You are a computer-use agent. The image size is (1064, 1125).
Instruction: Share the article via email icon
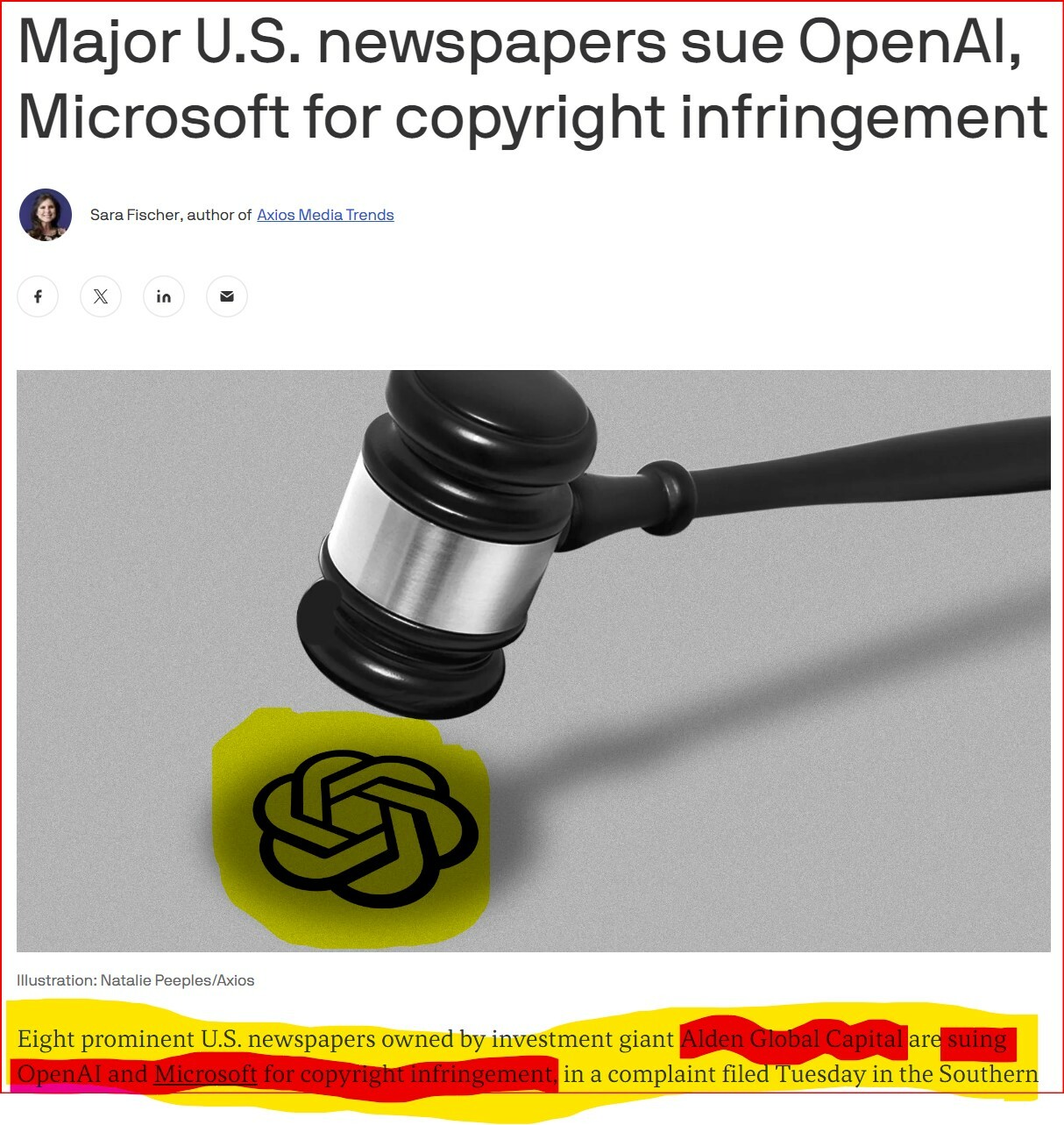pyautogui.click(x=227, y=296)
